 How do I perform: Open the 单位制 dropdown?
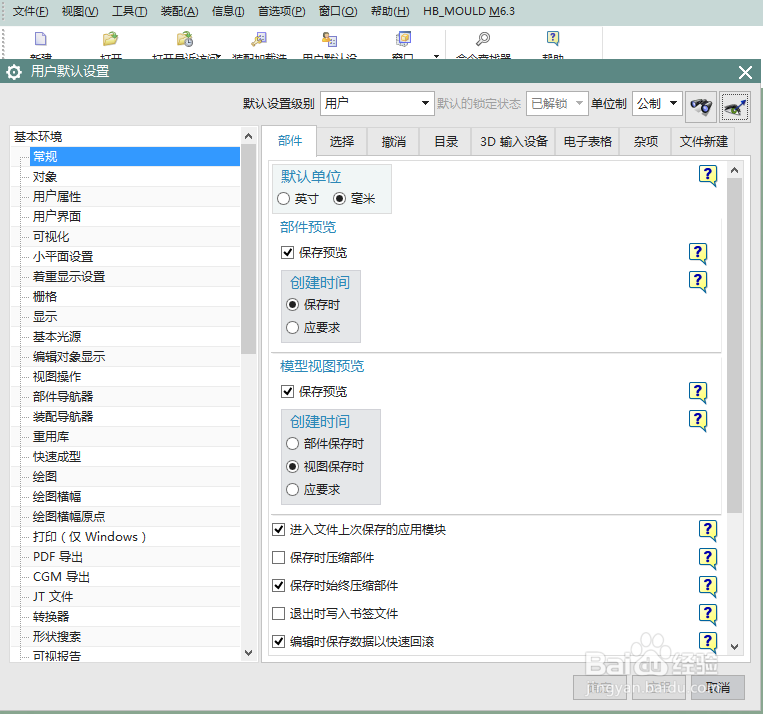[x=657, y=103]
